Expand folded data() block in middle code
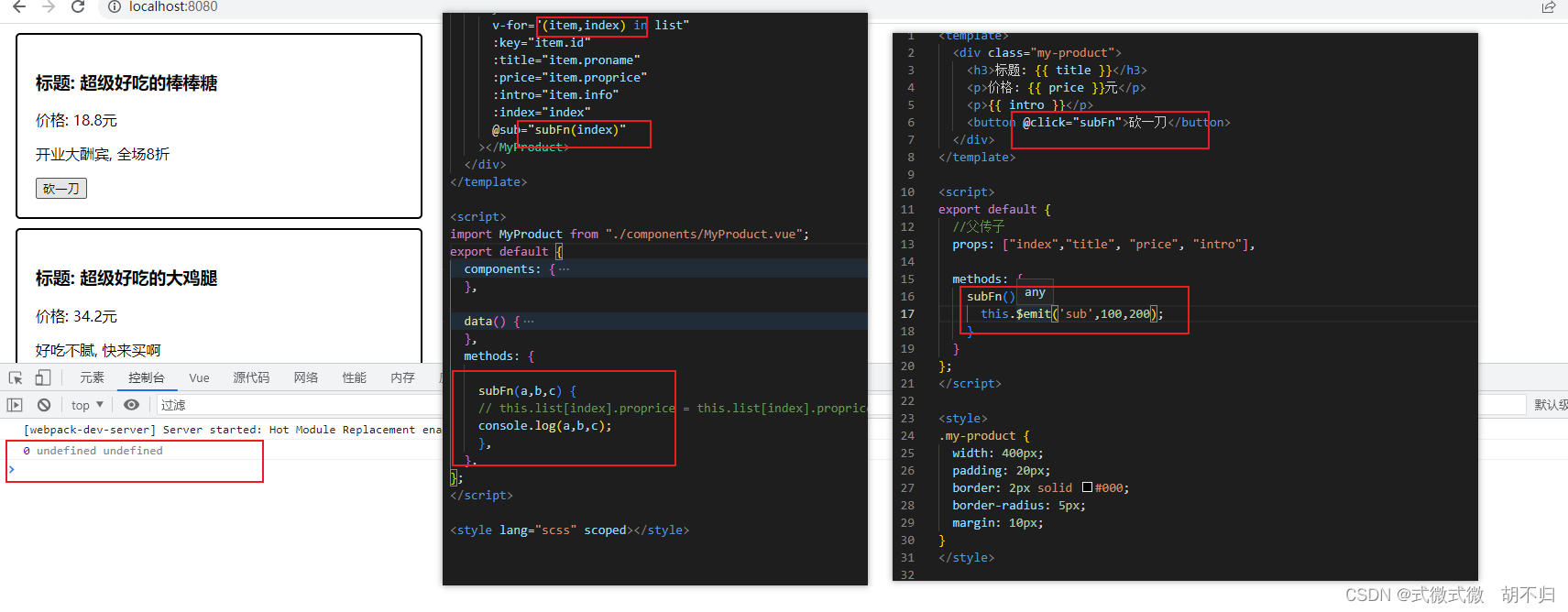Image resolution: width=1568 pixels, height=612 pixels. tap(529, 322)
